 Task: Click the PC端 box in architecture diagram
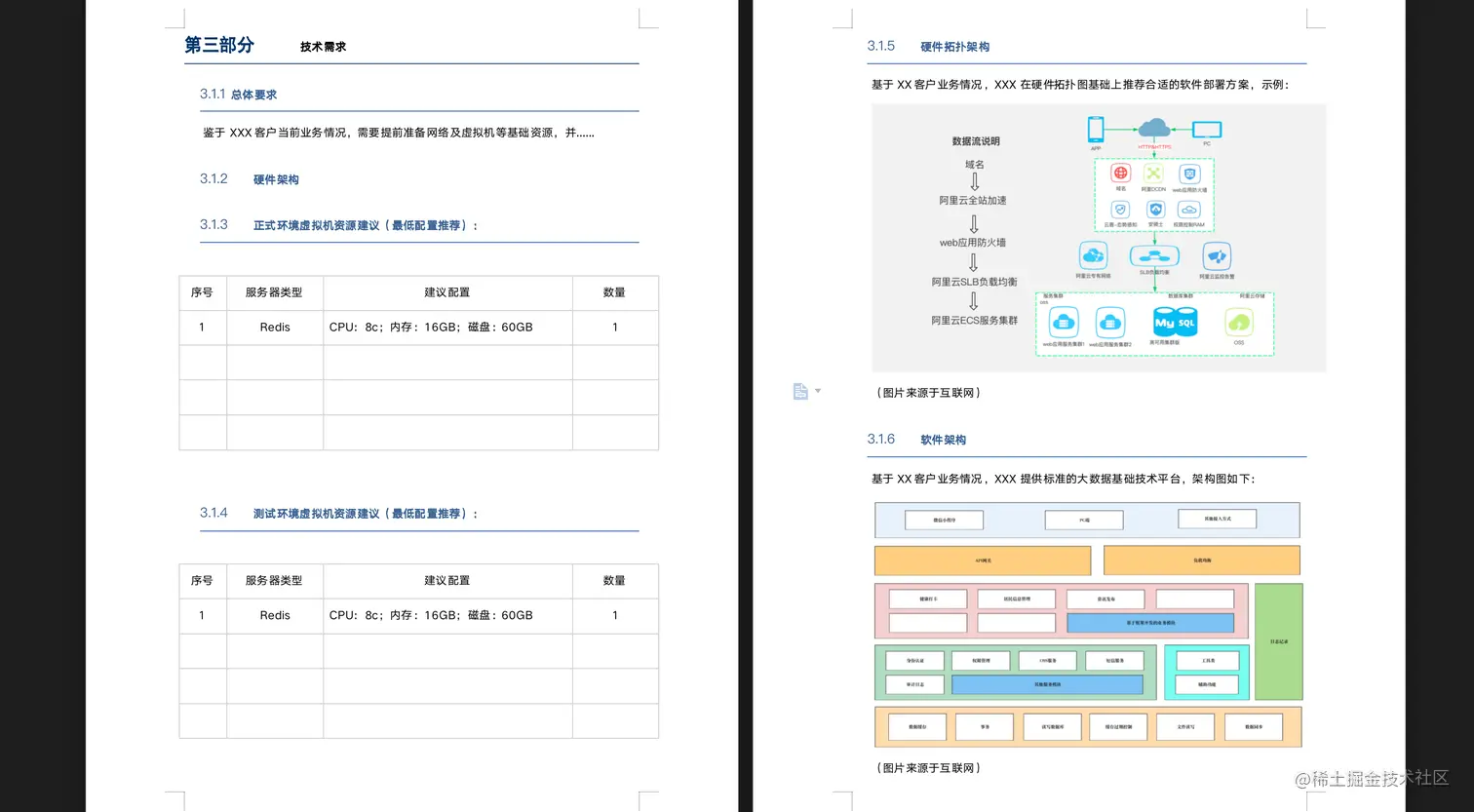click(x=1084, y=521)
